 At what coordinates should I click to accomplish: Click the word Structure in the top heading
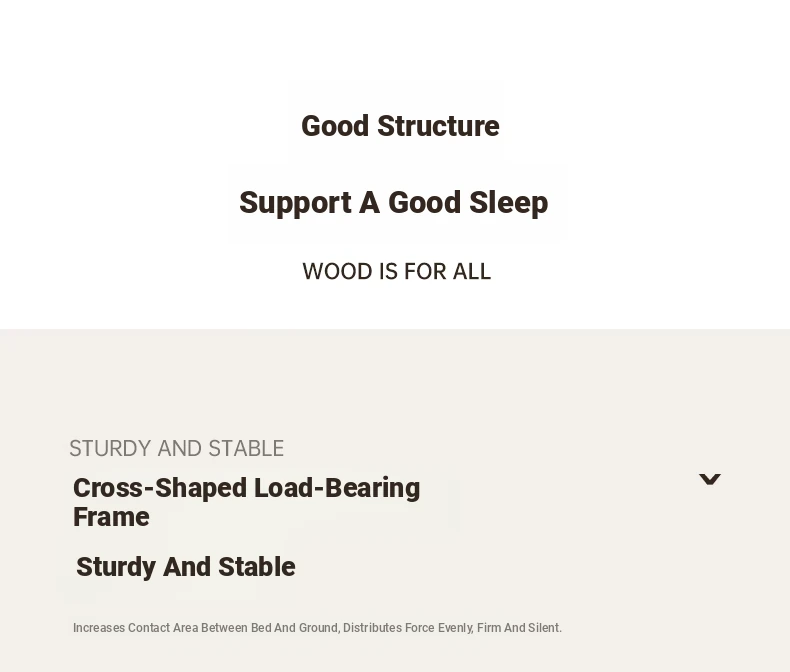[x=438, y=126]
